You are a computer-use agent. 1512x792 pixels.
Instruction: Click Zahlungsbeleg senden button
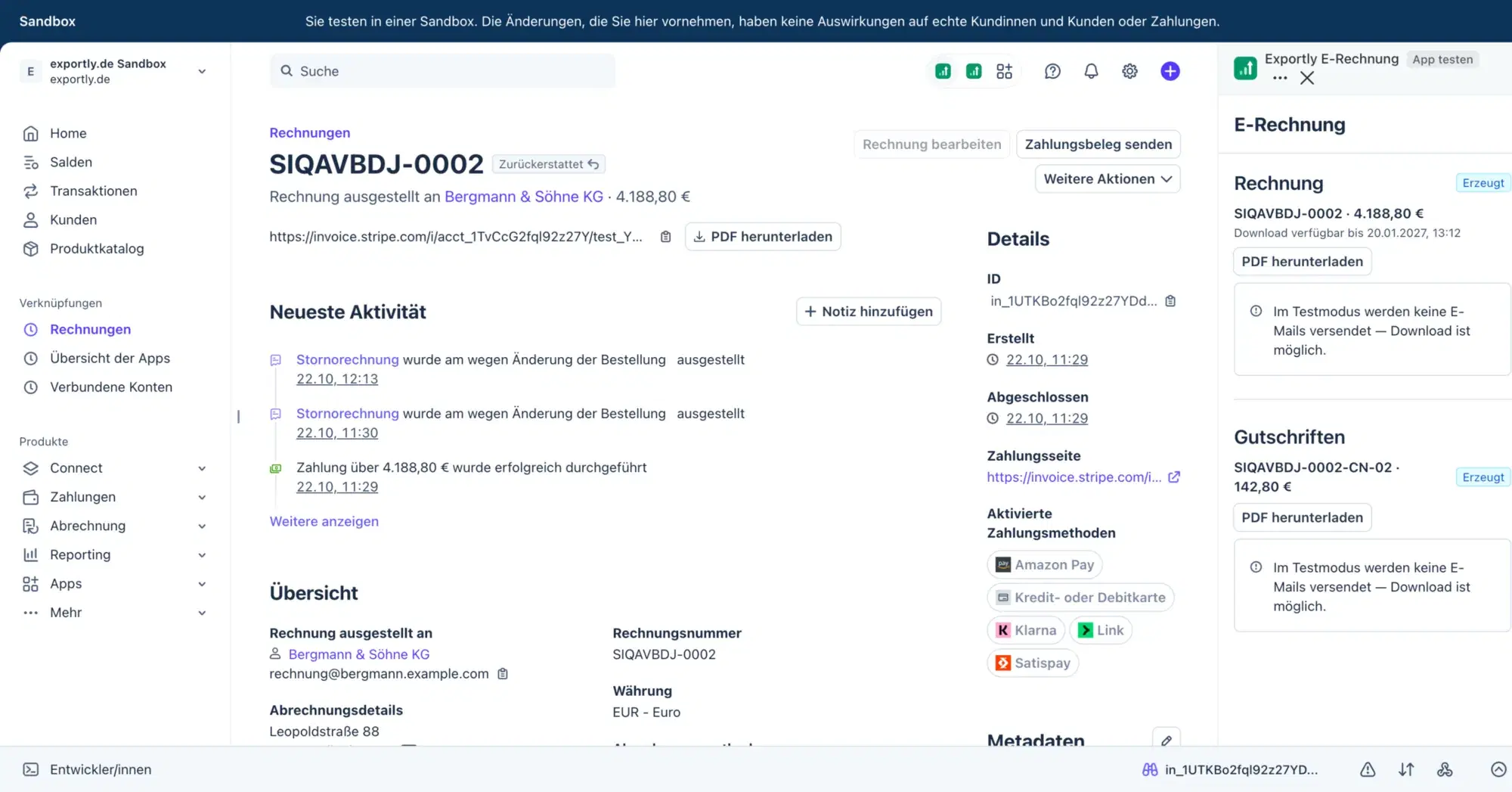click(1098, 144)
